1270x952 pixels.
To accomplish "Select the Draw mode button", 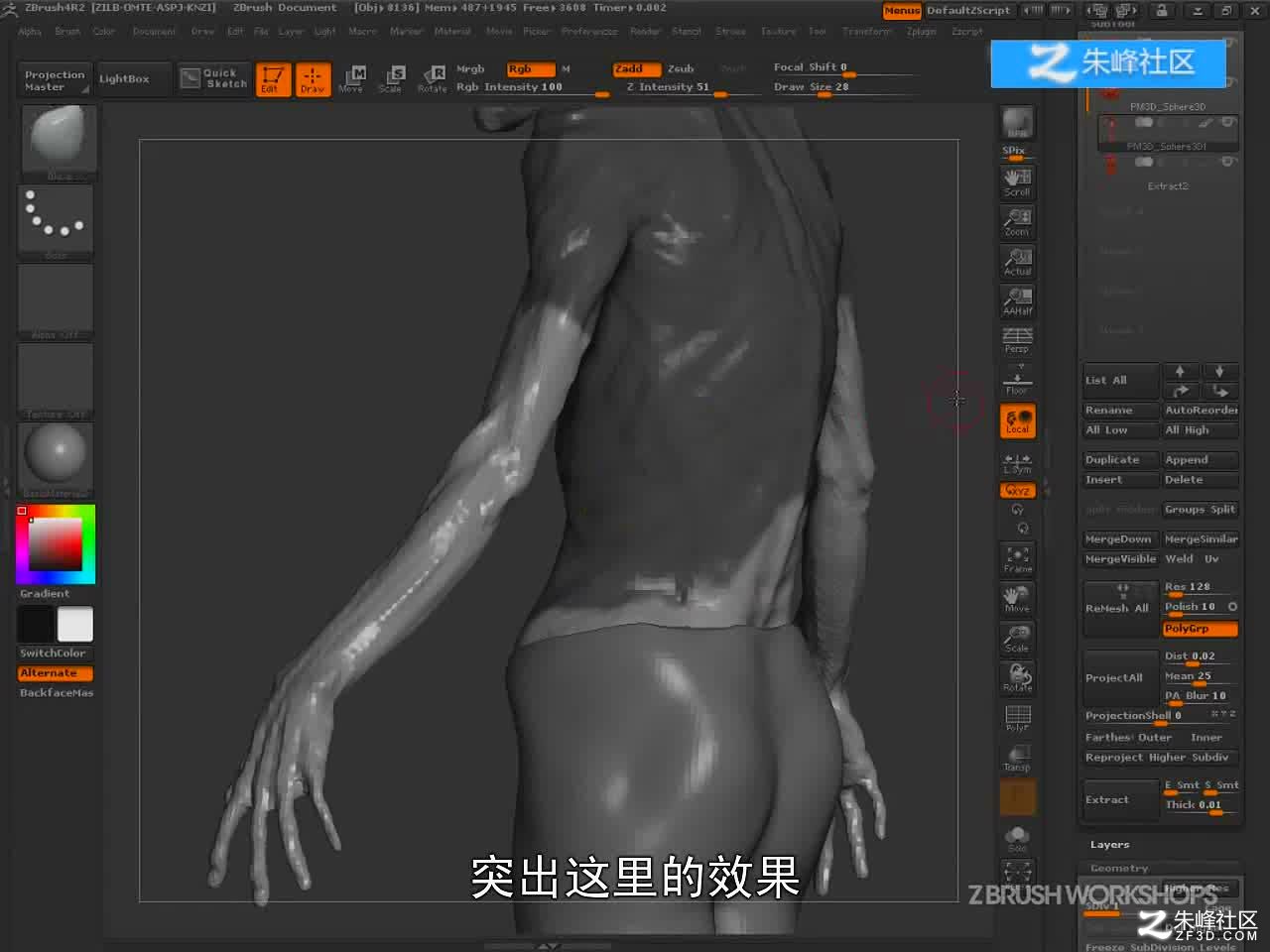I will point(313,79).
